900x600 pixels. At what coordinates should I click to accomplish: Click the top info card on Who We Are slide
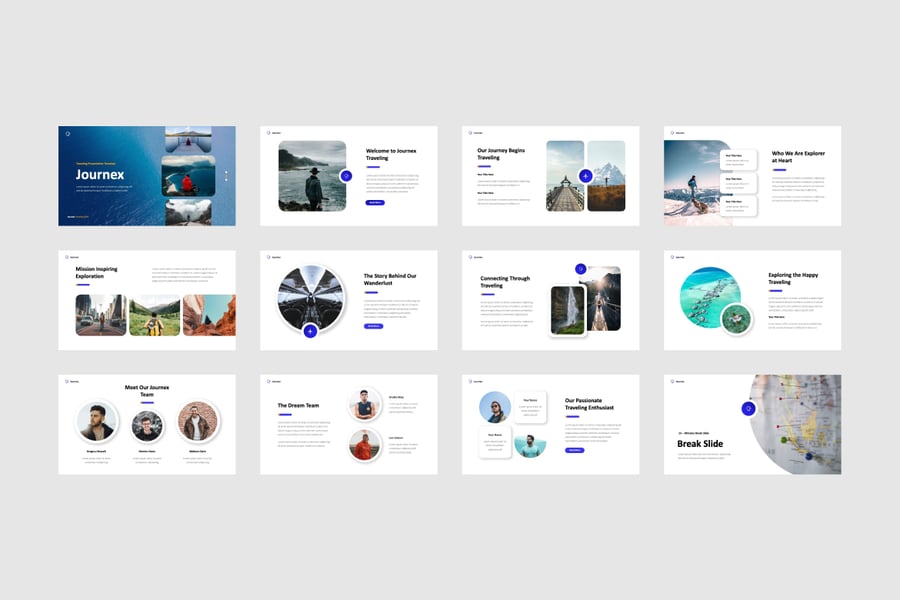(738, 158)
